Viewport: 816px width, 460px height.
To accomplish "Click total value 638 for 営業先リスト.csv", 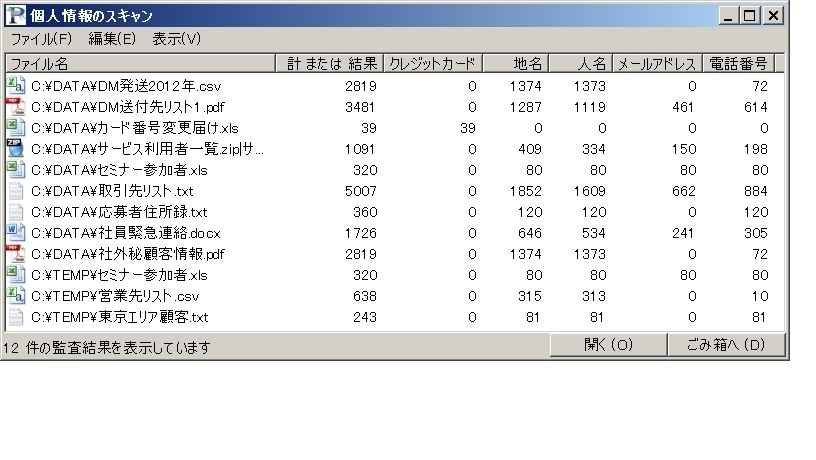I will pos(364,296).
